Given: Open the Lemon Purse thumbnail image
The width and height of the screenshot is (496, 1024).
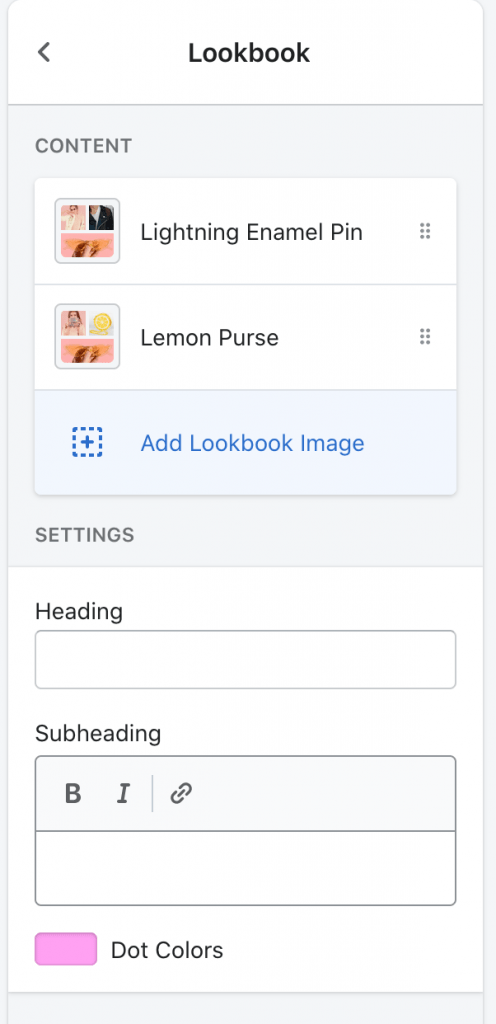Looking at the screenshot, I should (x=87, y=336).
